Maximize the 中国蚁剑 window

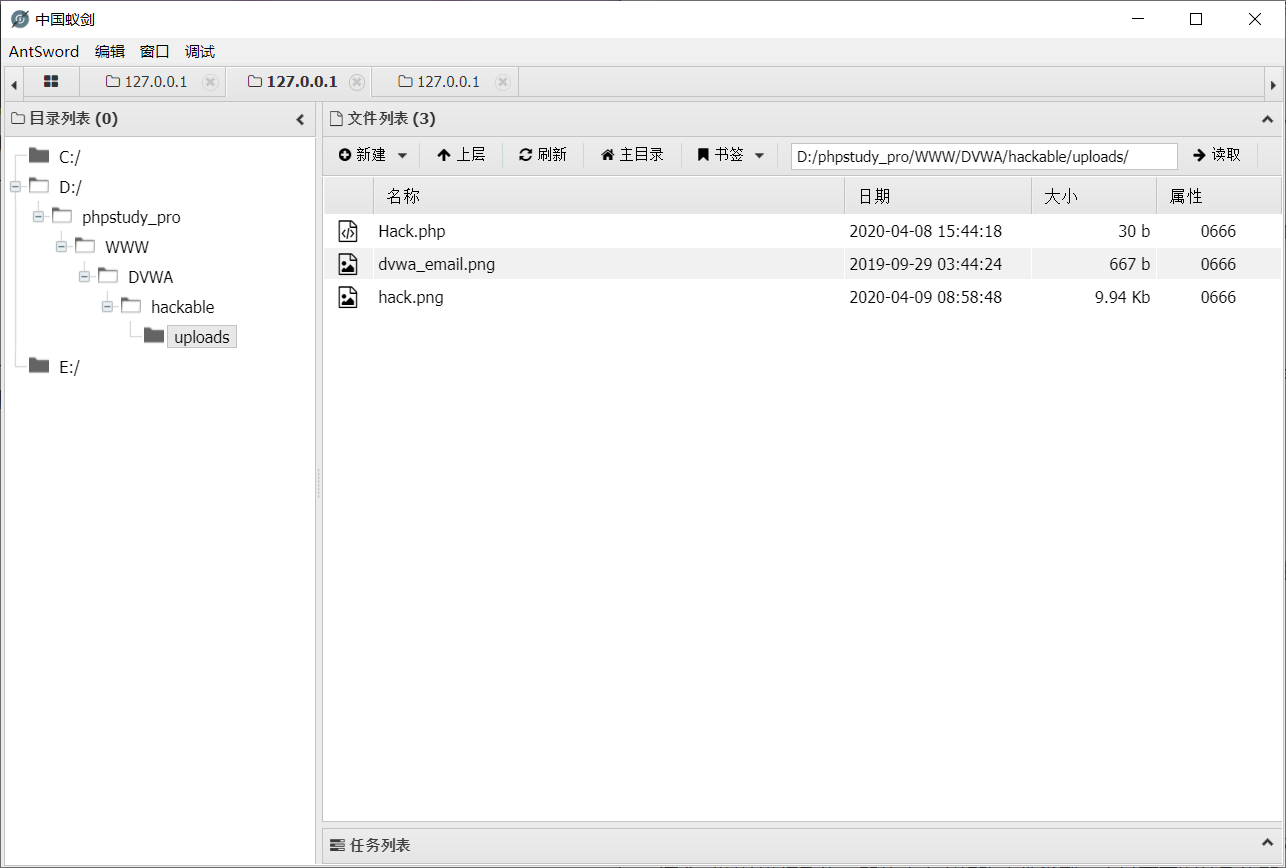click(x=1196, y=19)
